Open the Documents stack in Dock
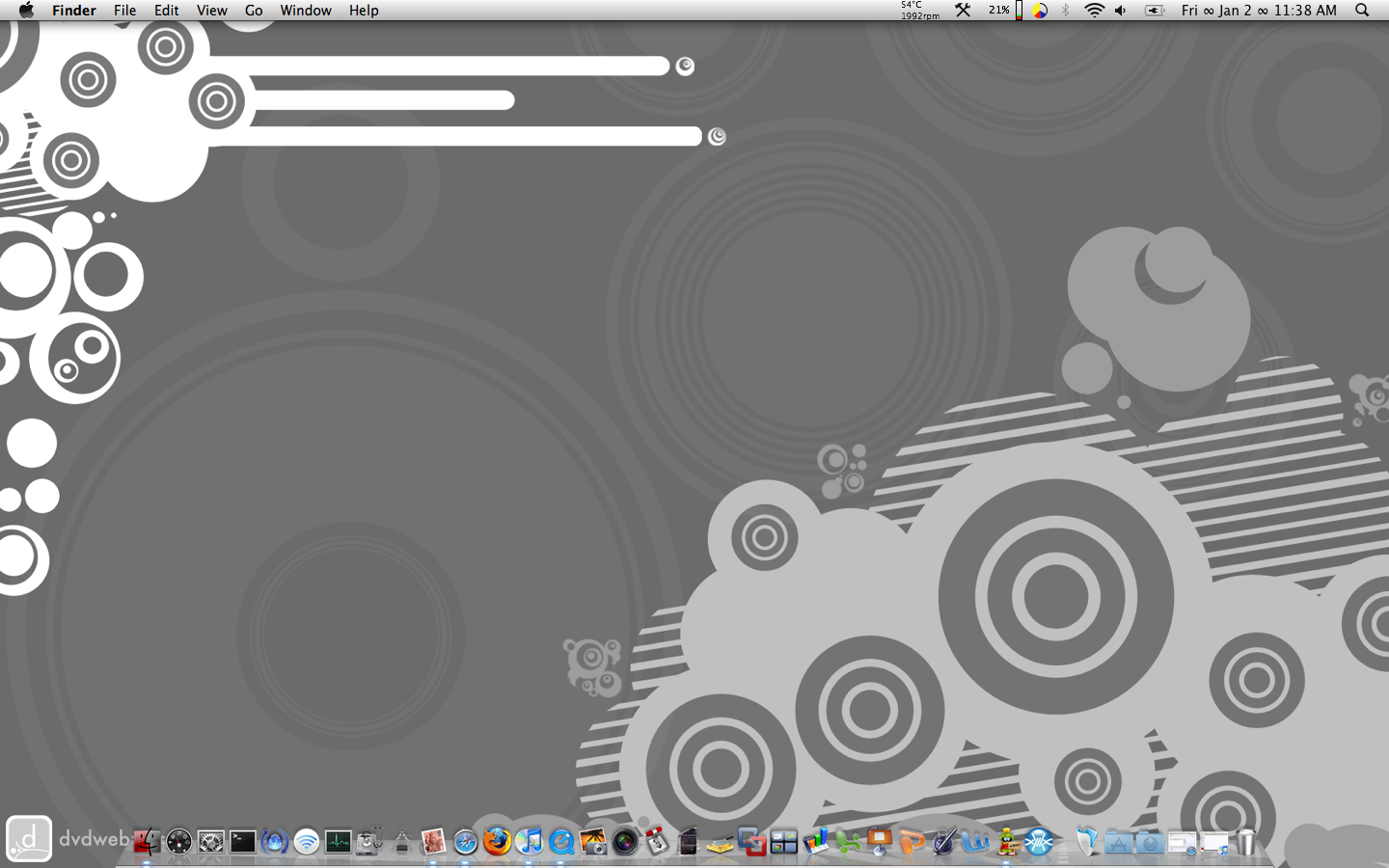1389x868 pixels. pyautogui.click(x=1086, y=842)
